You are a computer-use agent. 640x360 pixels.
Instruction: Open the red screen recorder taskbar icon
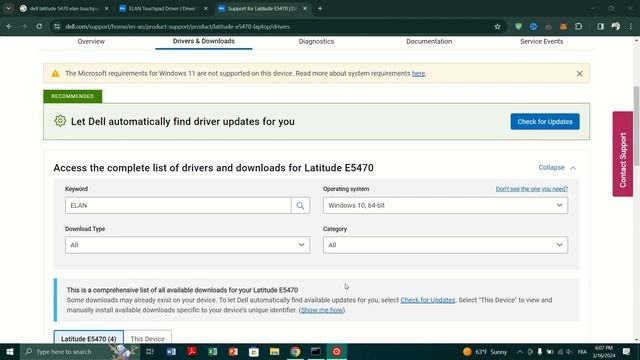tap(336, 352)
